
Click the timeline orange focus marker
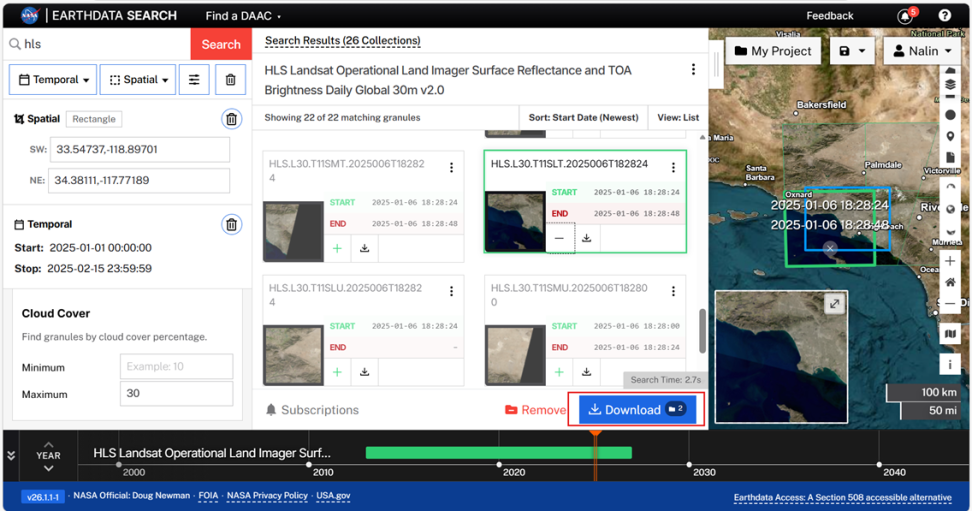pos(596,433)
